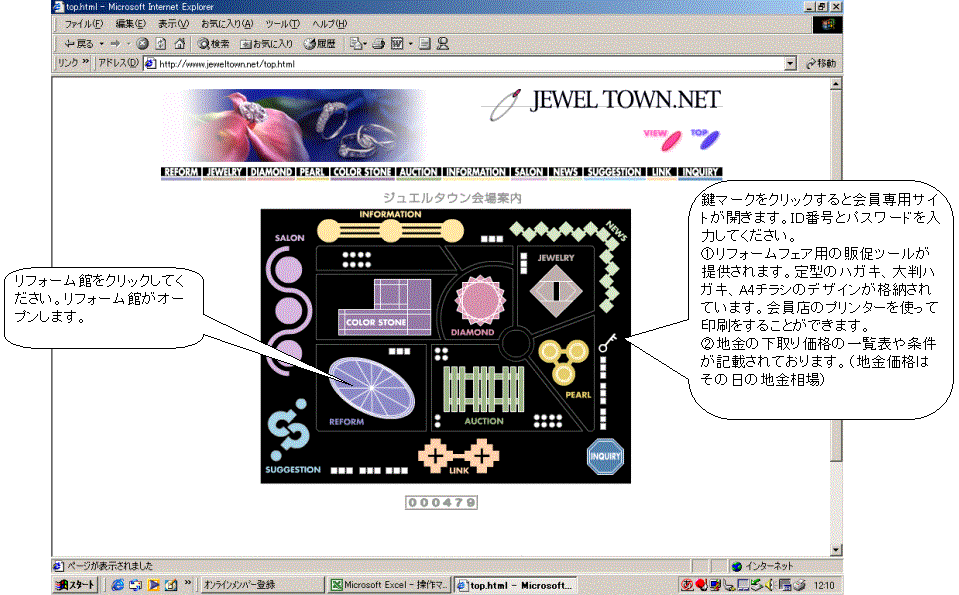Go to the home page icon
Viewport: 959px width, 595px height.
click(179, 43)
